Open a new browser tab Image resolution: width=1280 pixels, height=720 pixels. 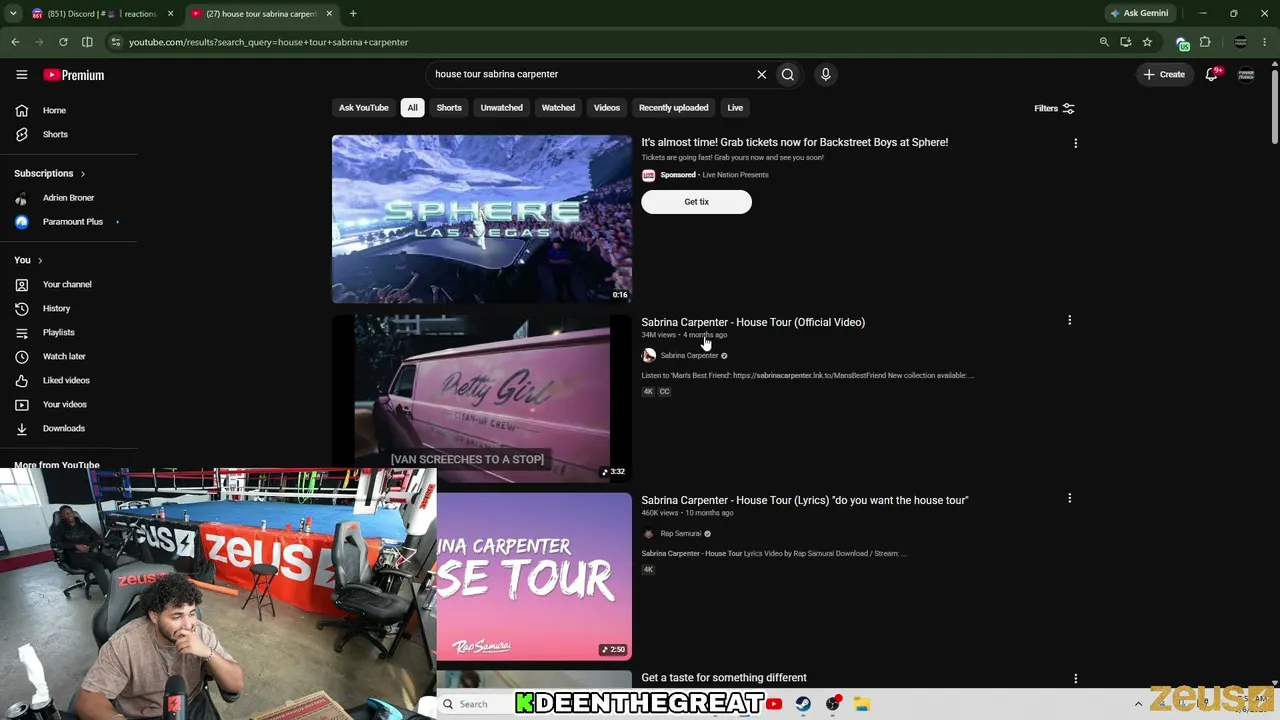pyautogui.click(x=353, y=14)
